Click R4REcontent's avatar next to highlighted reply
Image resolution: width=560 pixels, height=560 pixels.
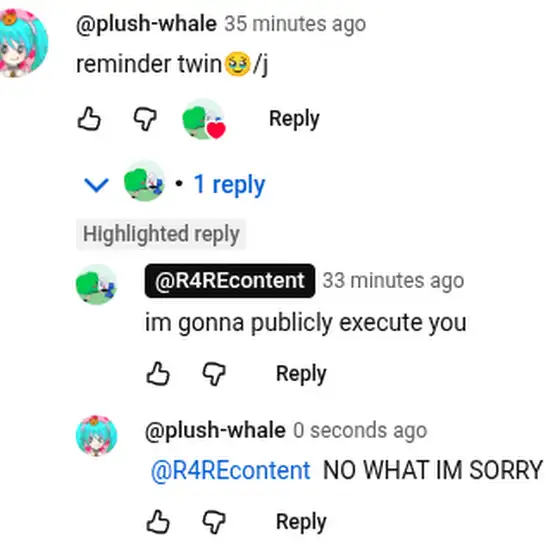point(96,284)
